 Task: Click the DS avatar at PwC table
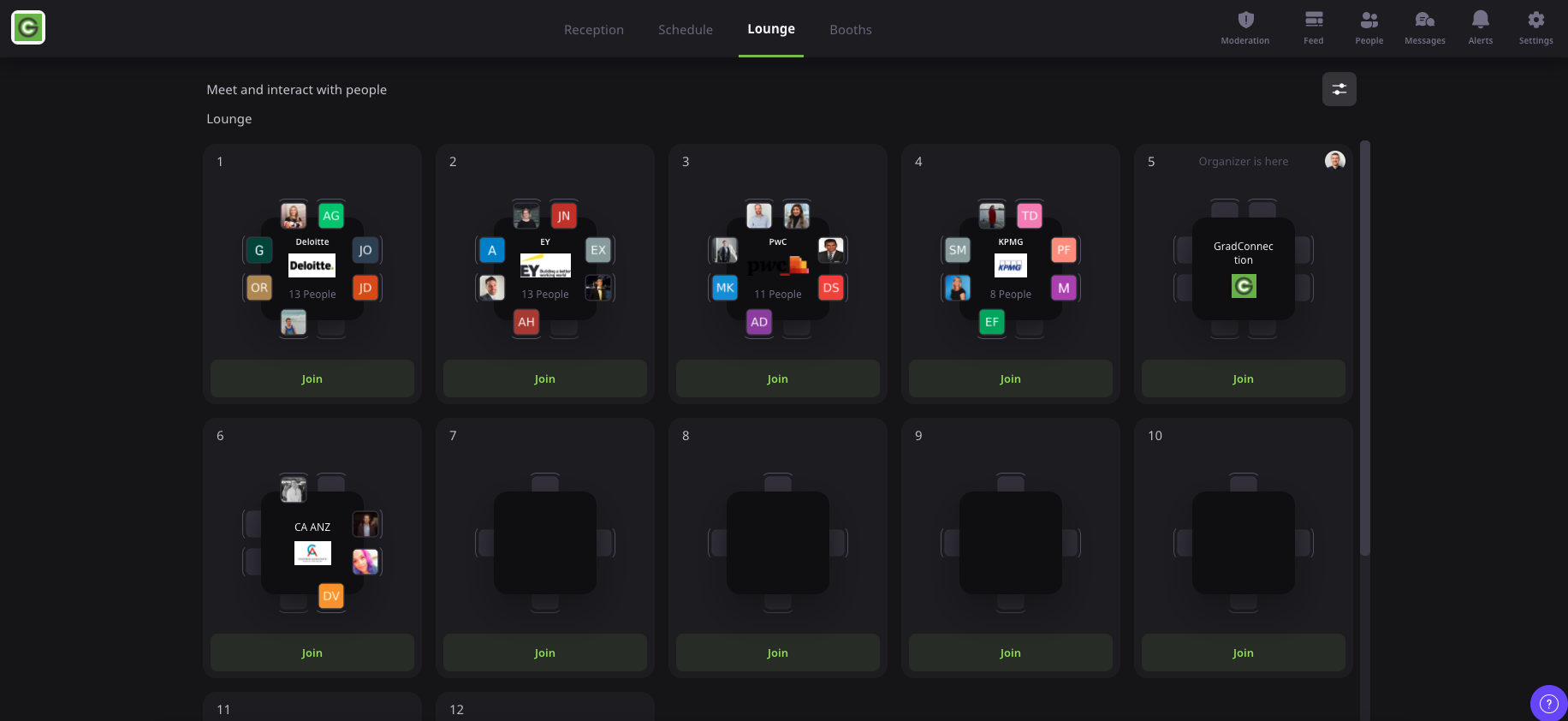click(831, 288)
